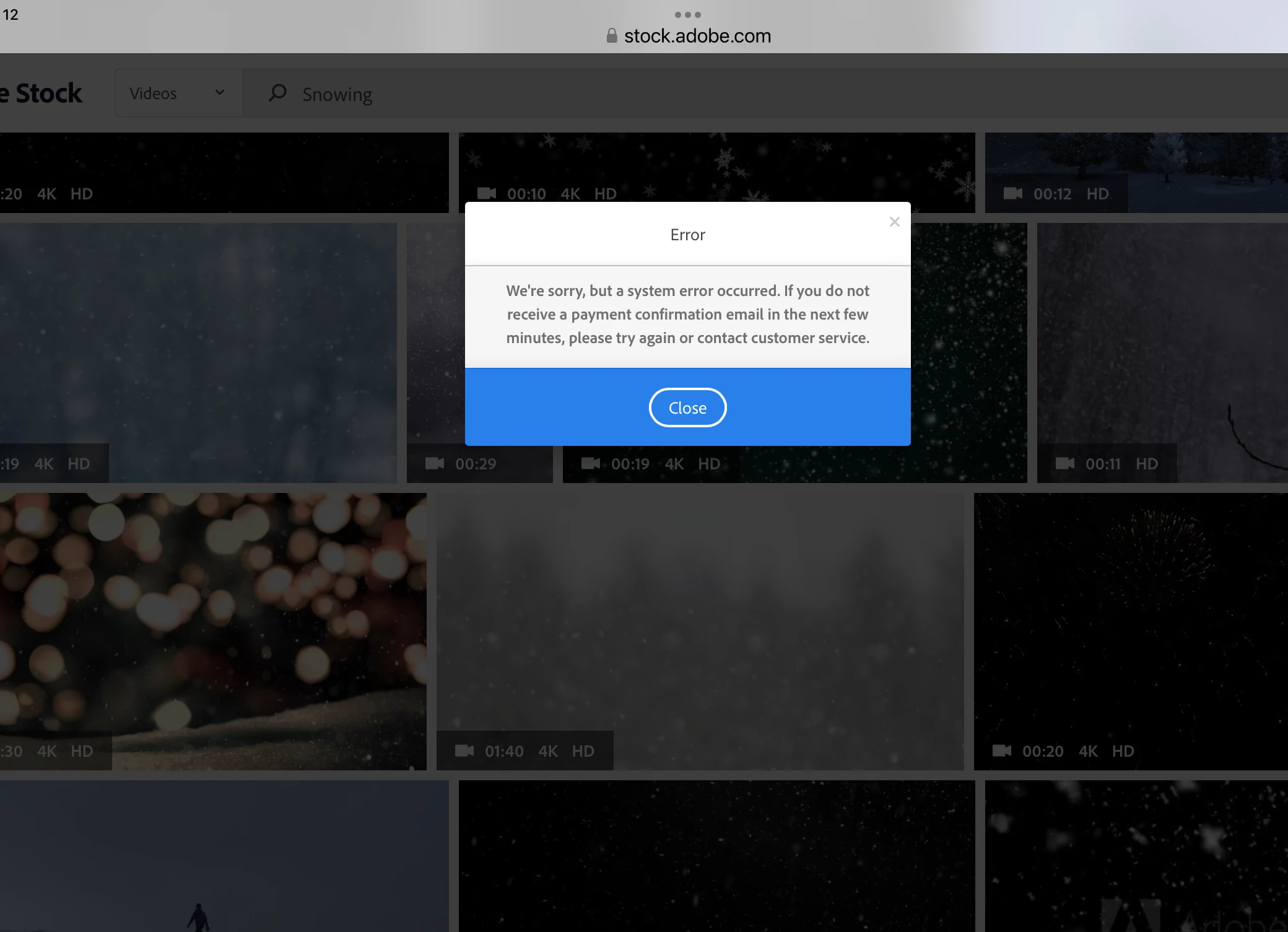Image resolution: width=1288 pixels, height=932 pixels.
Task: Click video camera icon on 00:12 clip
Action: 1013,193
